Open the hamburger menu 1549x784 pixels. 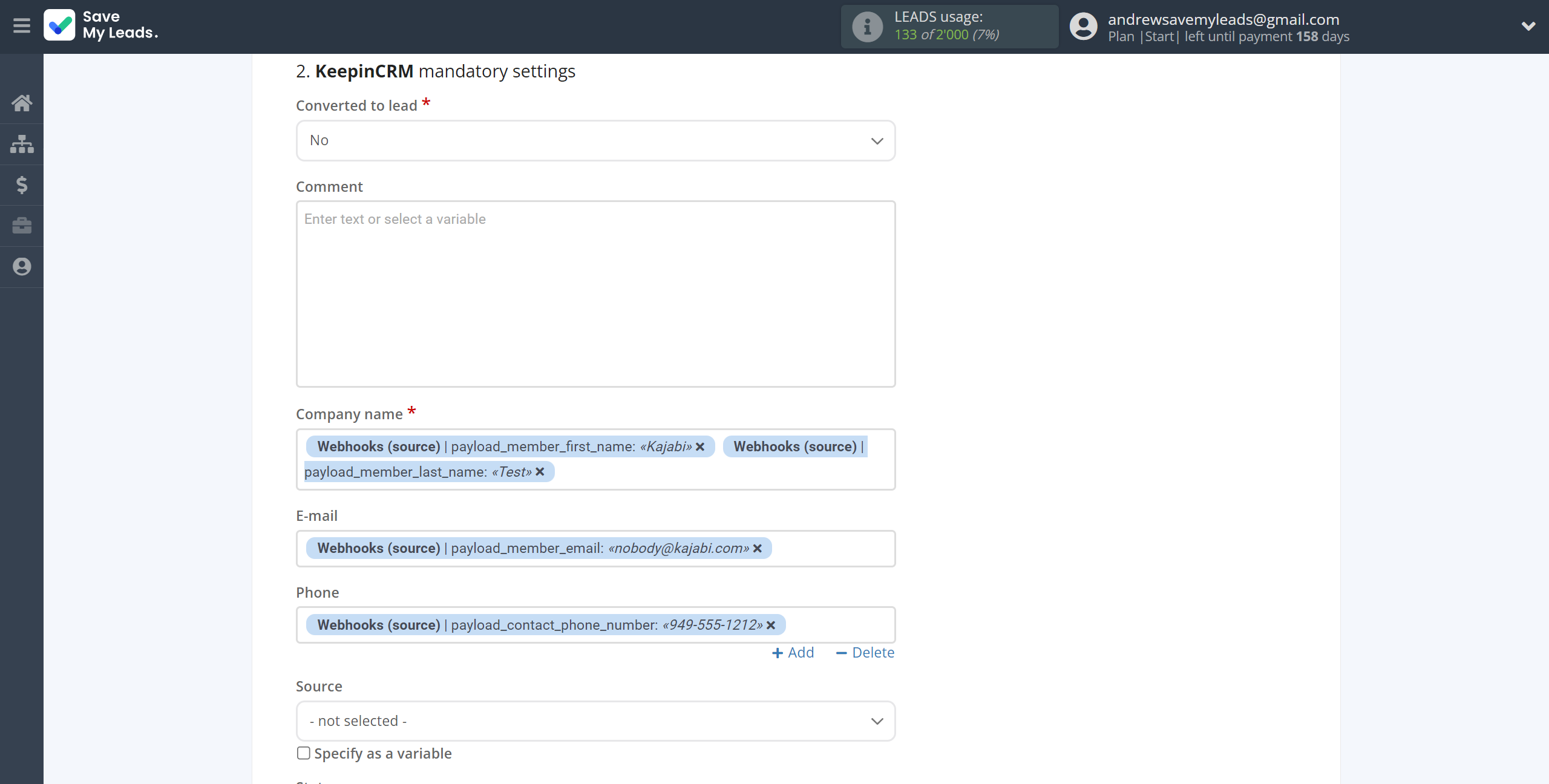pyautogui.click(x=22, y=26)
